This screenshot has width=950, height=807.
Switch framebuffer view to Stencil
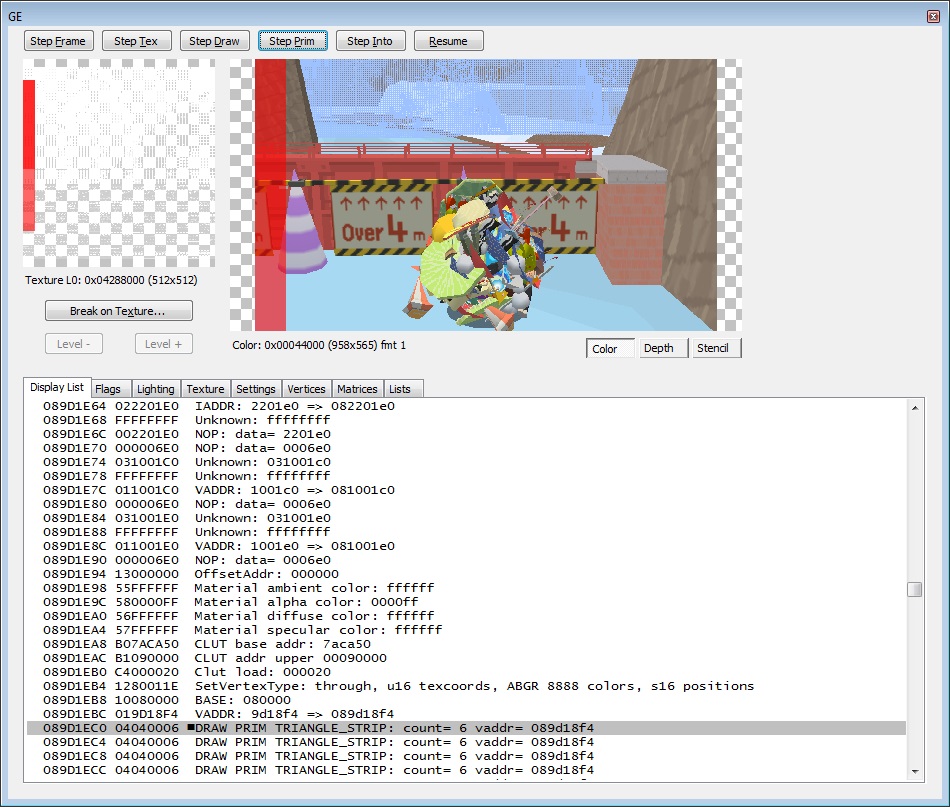pyautogui.click(x=712, y=348)
